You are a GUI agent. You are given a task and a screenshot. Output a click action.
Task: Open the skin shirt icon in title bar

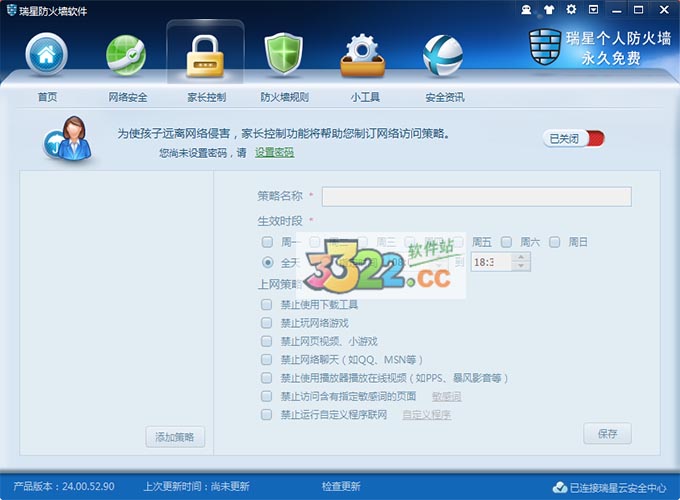(549, 10)
